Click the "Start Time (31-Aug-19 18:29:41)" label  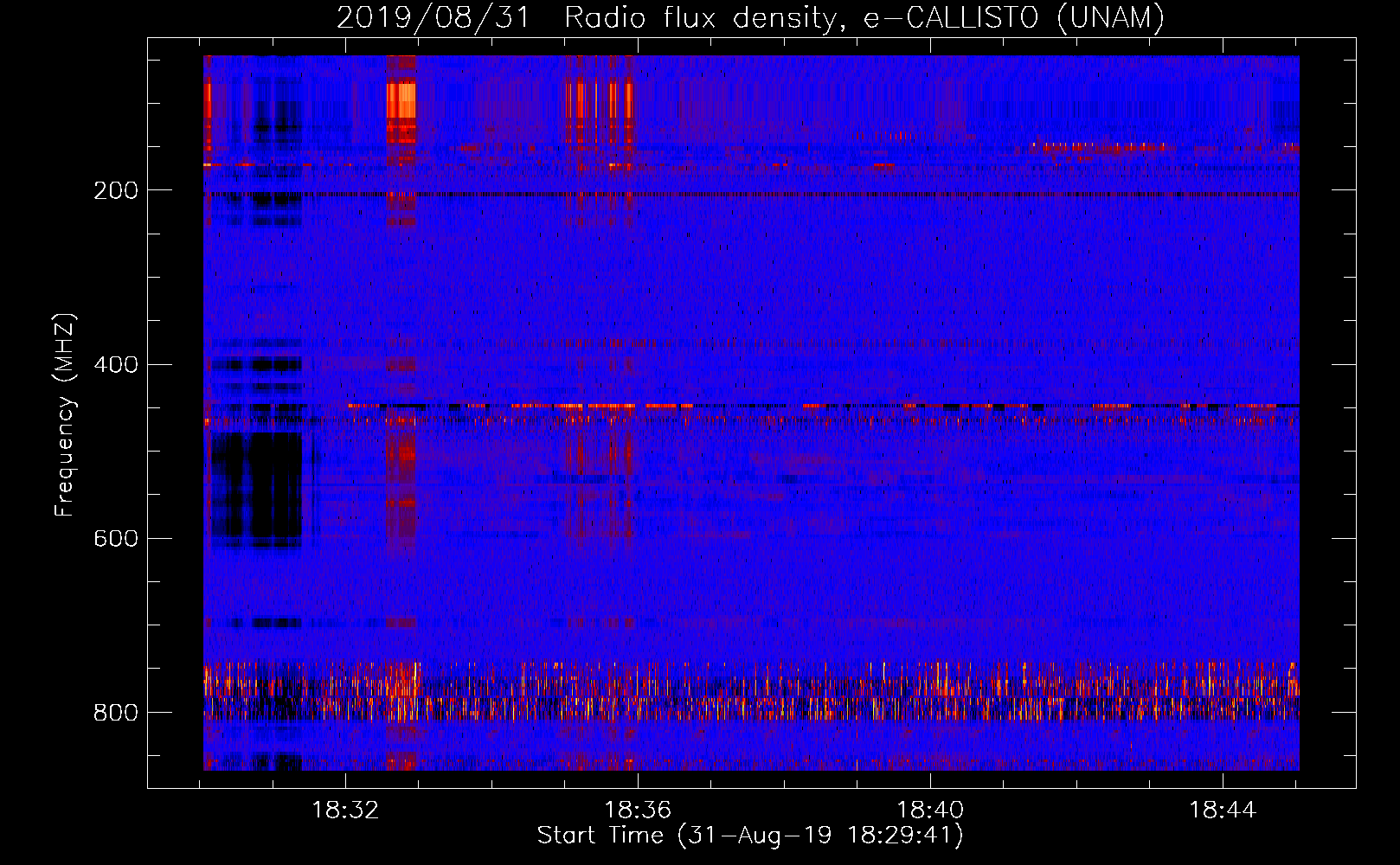click(750, 836)
